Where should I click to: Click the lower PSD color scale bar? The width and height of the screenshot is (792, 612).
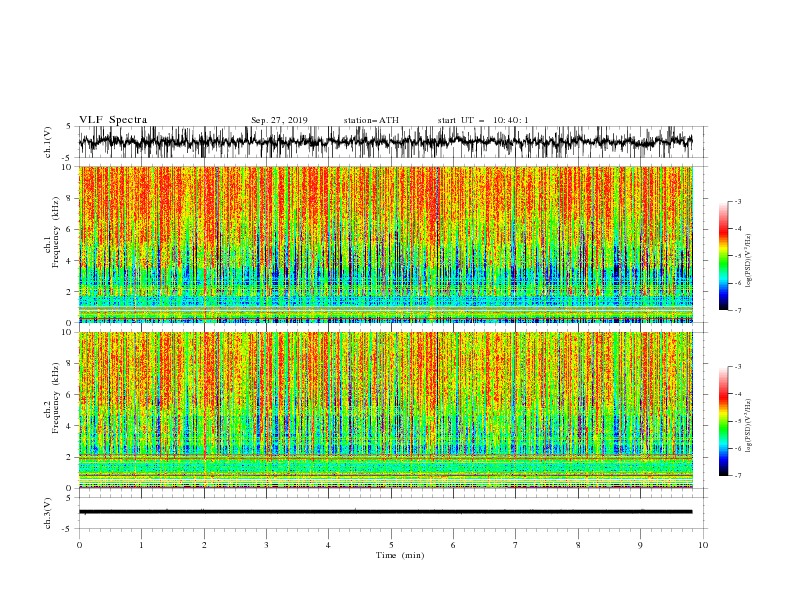pos(723,421)
